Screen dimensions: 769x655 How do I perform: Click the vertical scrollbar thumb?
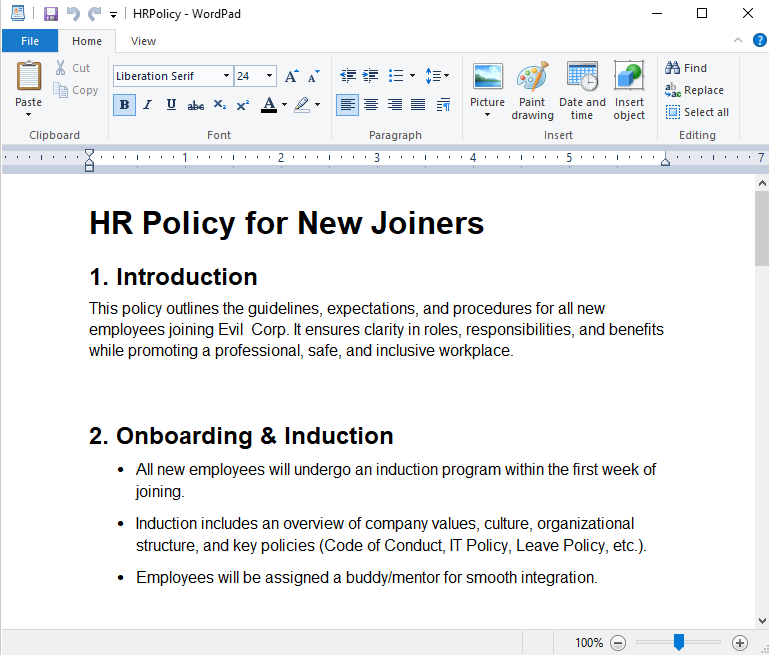[762, 228]
